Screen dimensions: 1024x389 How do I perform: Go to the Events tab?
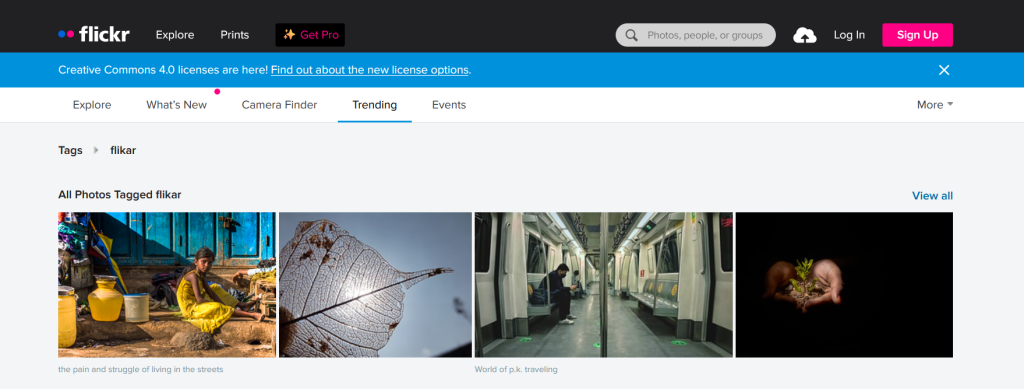[x=449, y=104]
